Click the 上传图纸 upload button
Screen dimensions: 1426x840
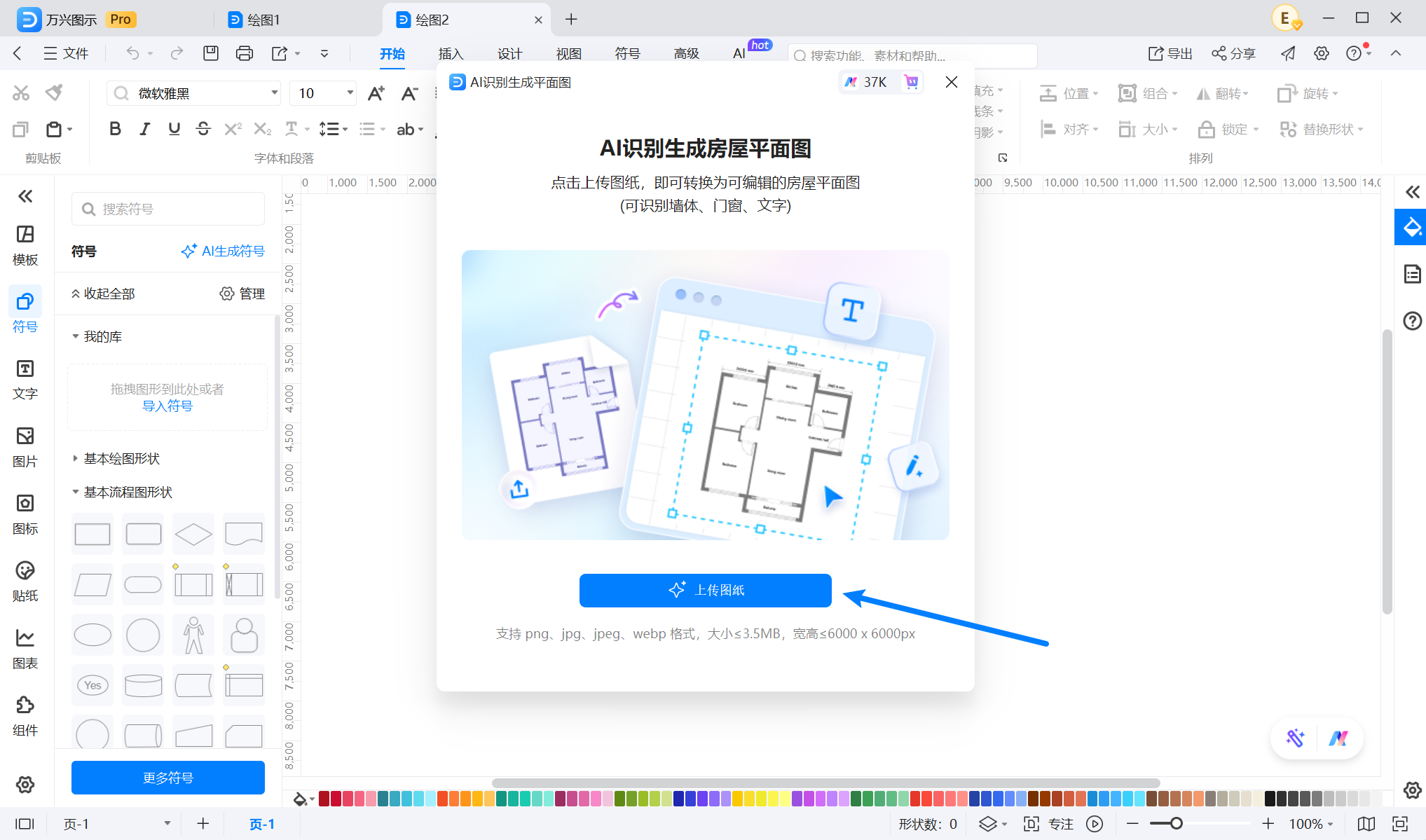tap(705, 590)
